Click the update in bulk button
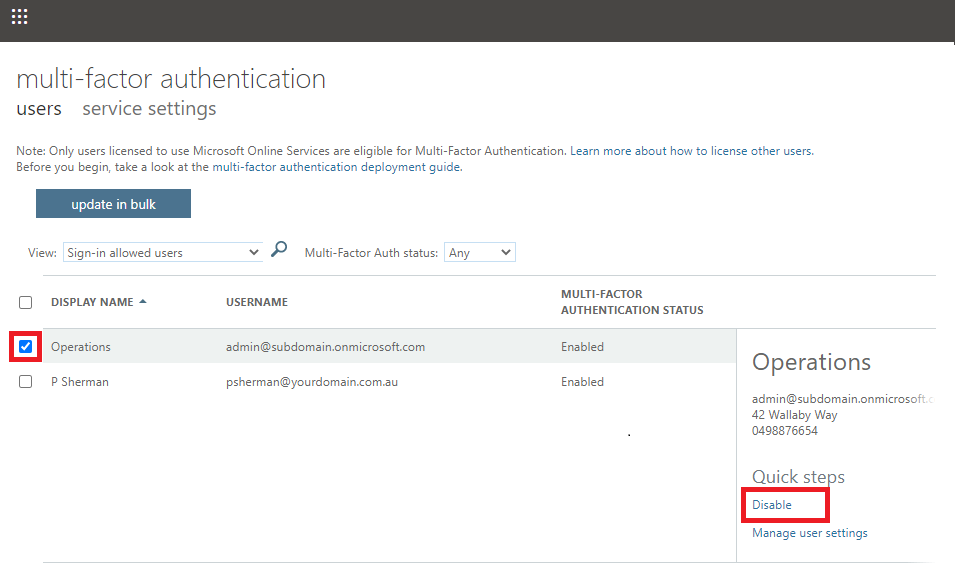This screenshot has width=956, height=569. click(x=113, y=204)
